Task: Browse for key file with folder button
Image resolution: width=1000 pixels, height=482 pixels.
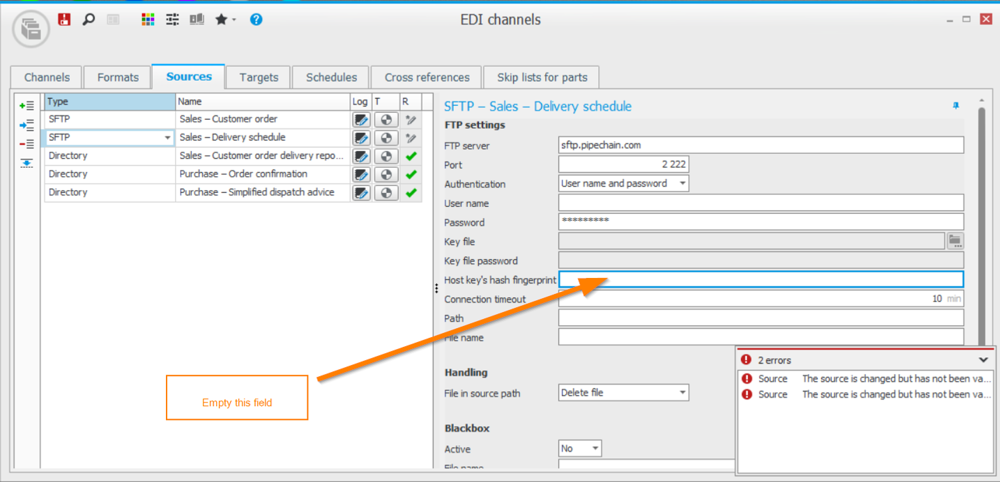Action: [x=955, y=240]
